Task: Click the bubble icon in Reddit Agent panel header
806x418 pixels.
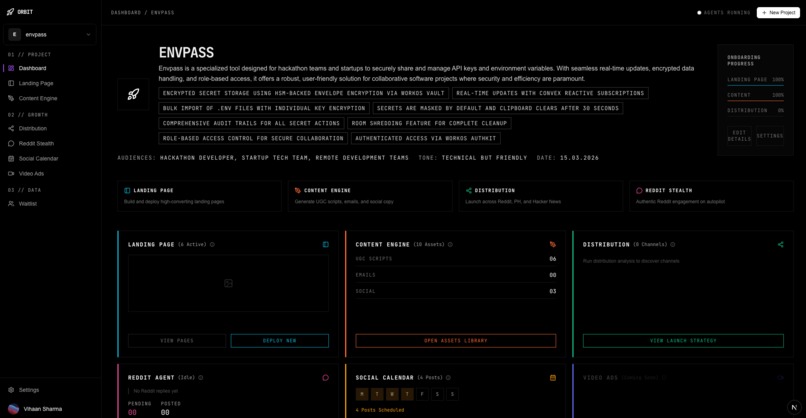Action: coord(325,377)
